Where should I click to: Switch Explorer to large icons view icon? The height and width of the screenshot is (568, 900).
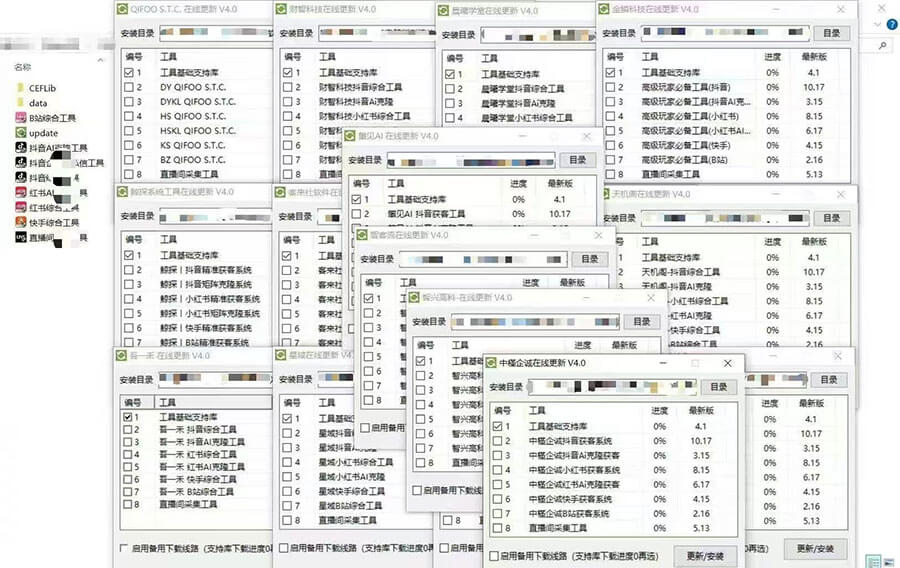(x=890, y=562)
